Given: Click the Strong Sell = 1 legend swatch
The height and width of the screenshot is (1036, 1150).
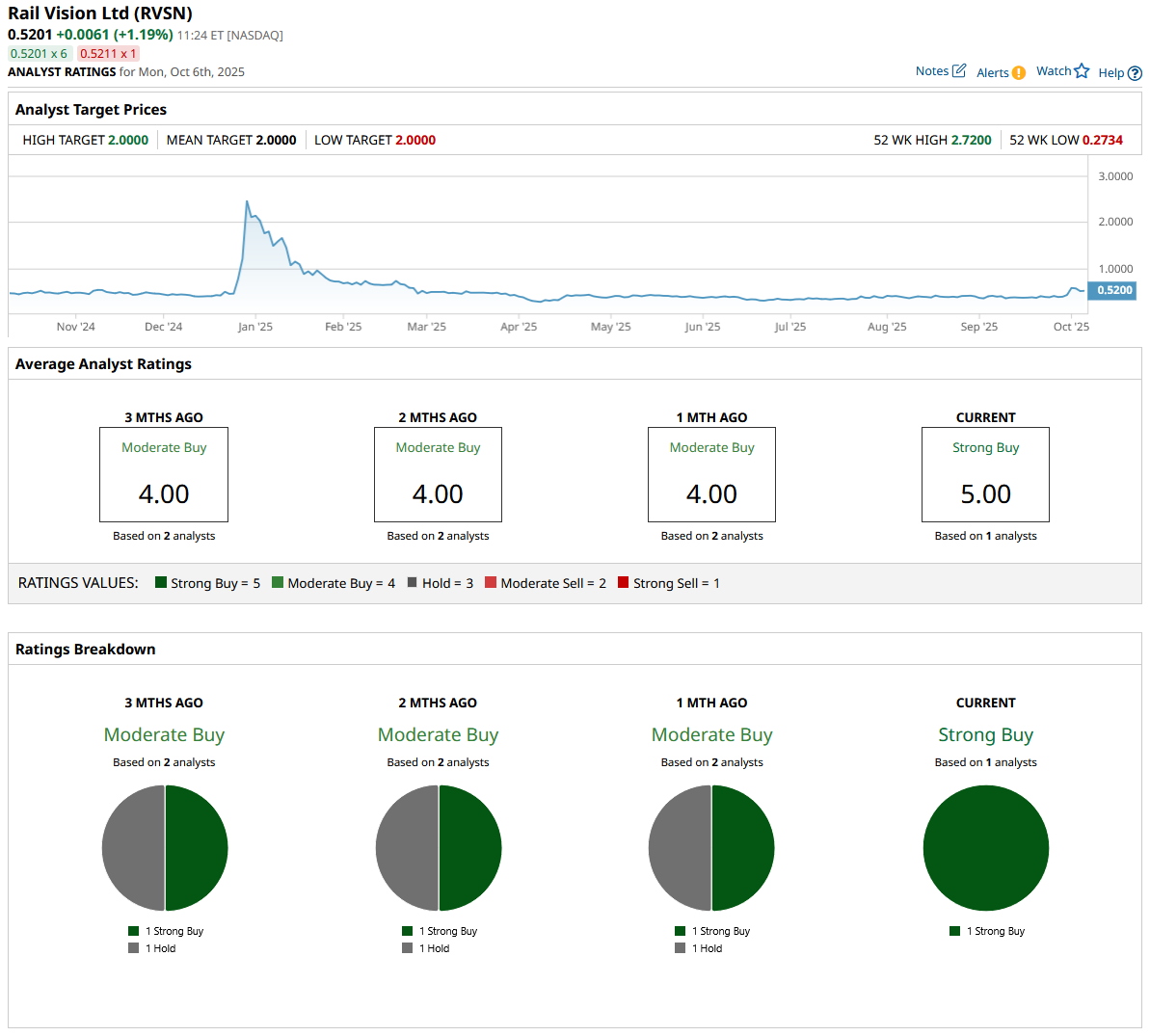Looking at the screenshot, I should click(x=624, y=583).
